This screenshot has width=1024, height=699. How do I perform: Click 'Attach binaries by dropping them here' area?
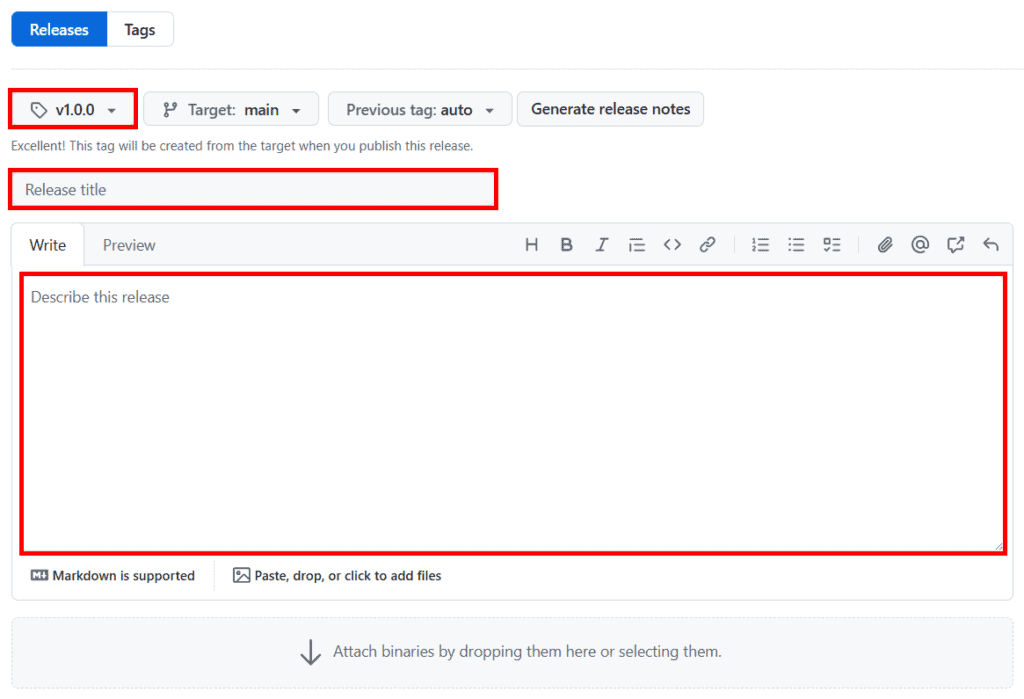[x=512, y=653]
